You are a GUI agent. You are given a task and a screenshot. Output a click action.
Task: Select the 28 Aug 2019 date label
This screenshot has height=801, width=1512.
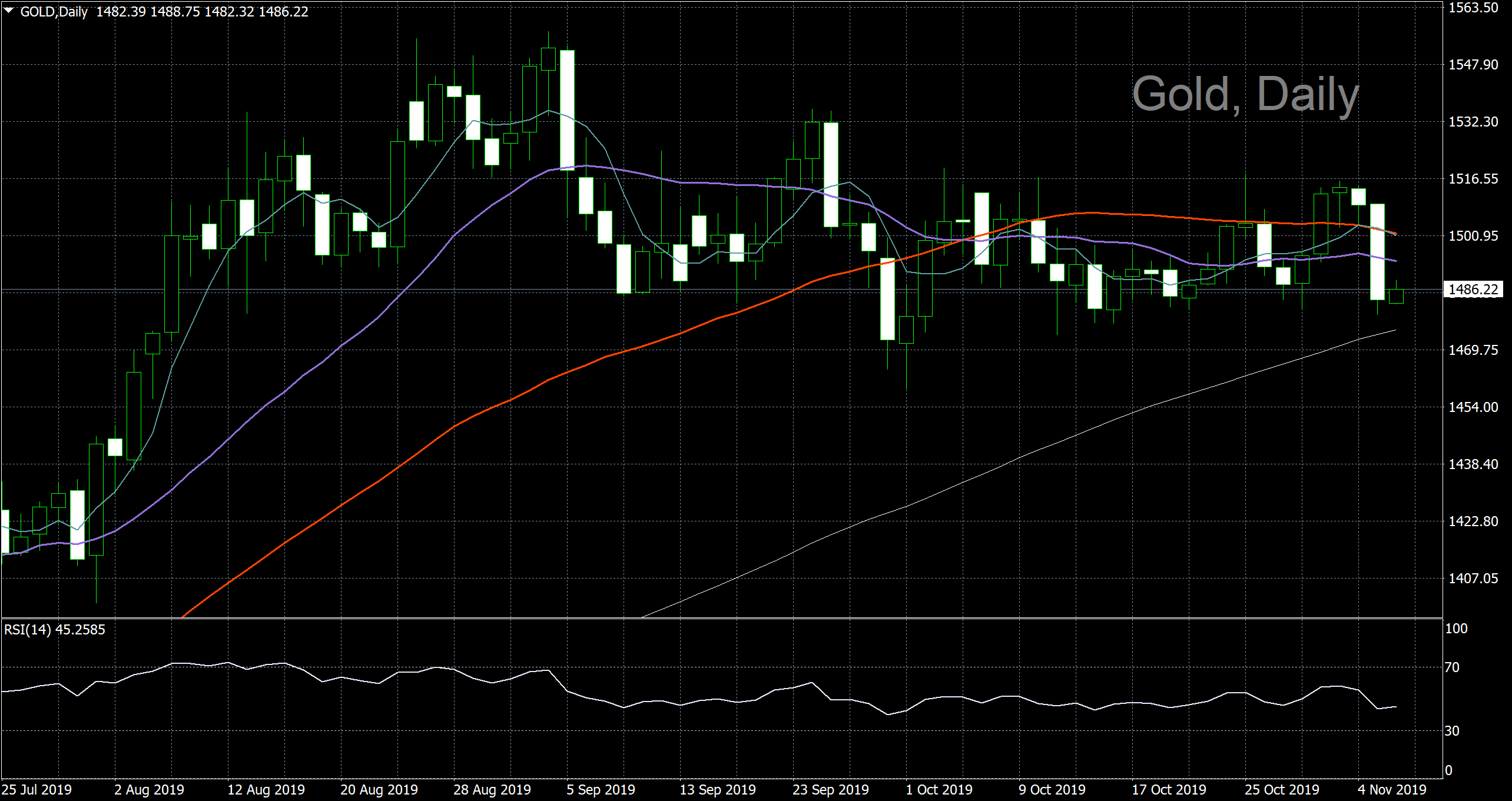click(492, 790)
